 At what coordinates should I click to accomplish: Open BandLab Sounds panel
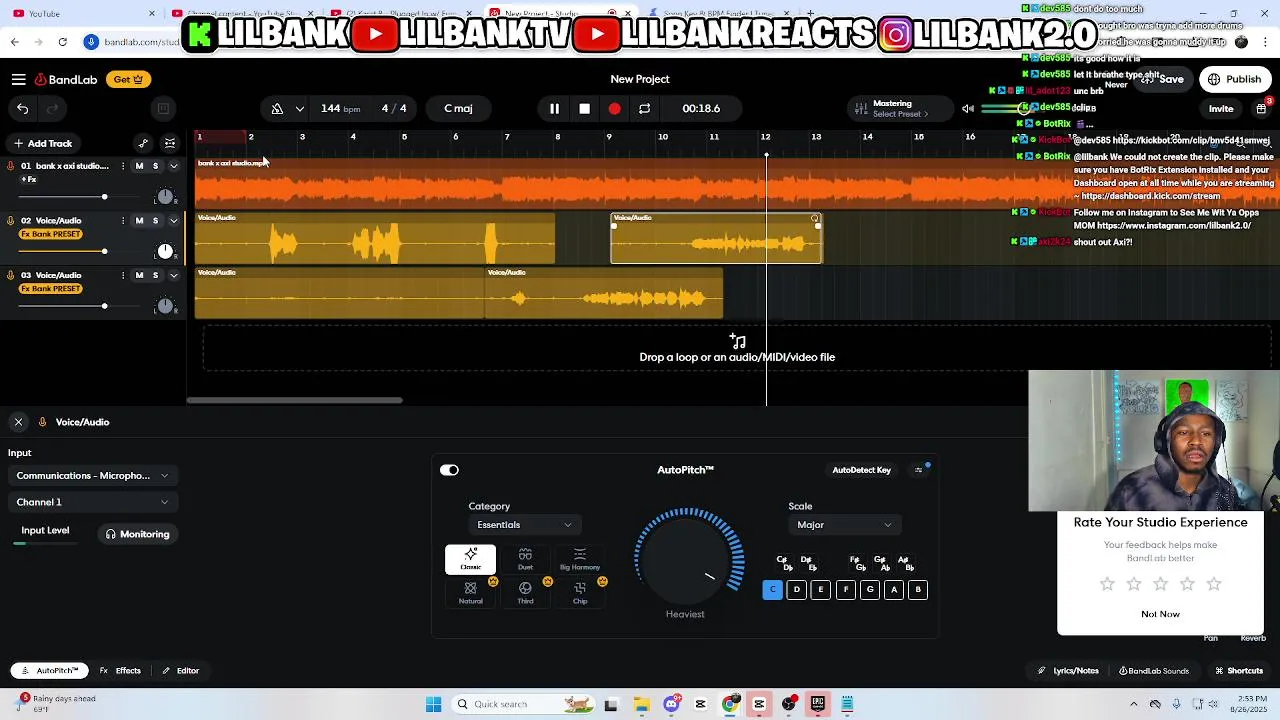pyautogui.click(x=1154, y=671)
